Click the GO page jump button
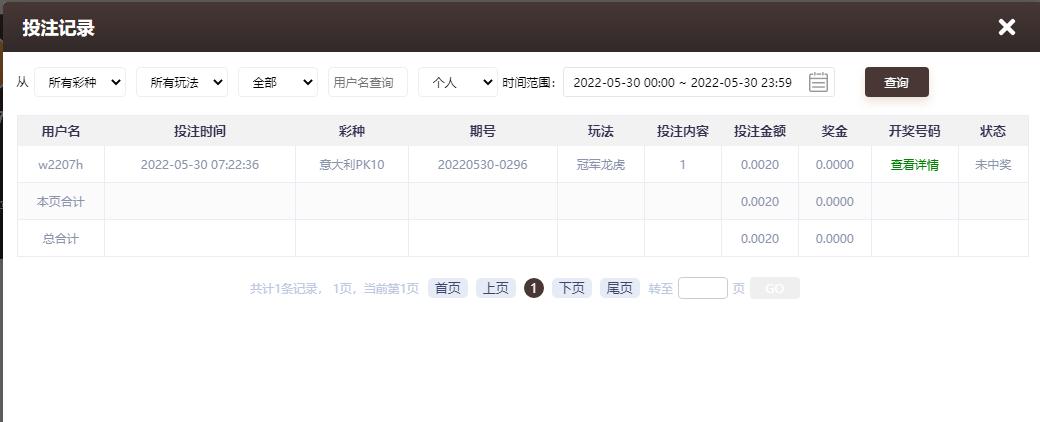The height and width of the screenshot is (422, 1040). [x=775, y=288]
